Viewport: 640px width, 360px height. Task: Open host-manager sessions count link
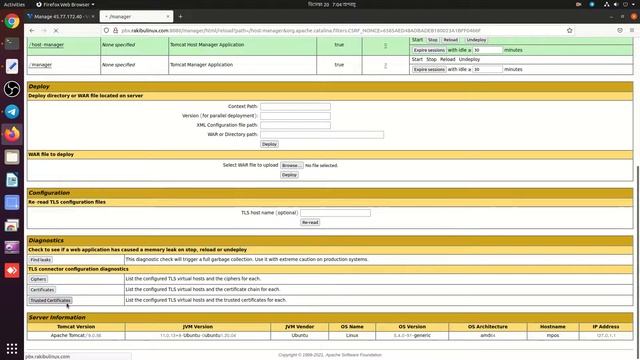385,45
